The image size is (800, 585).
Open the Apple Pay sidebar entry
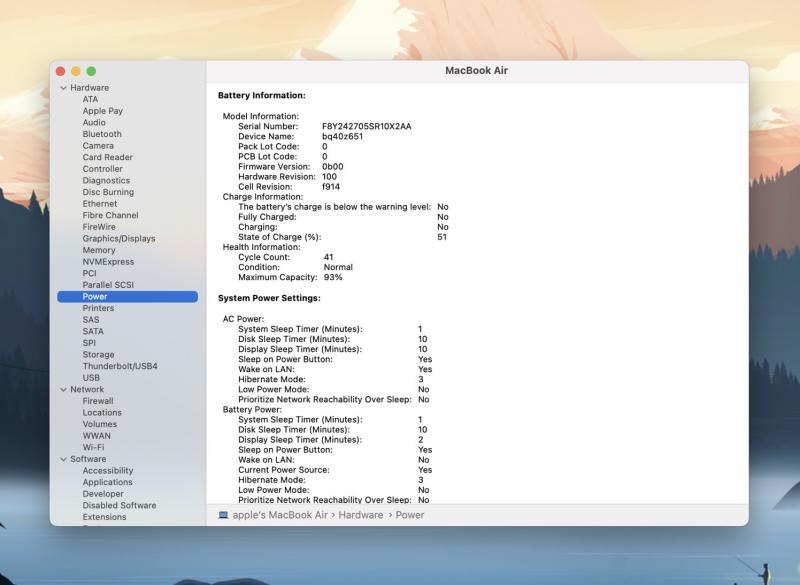click(x=103, y=111)
